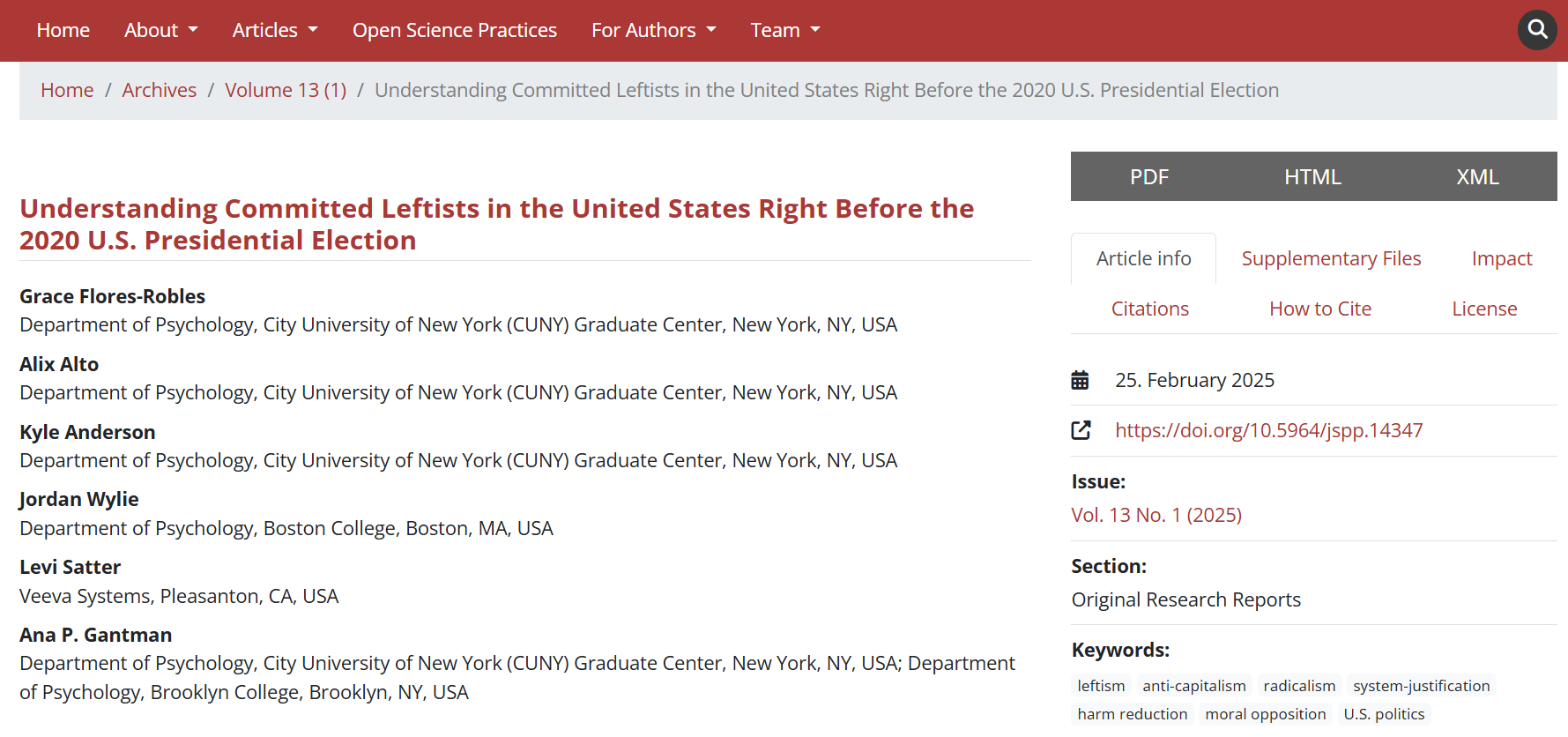Expand the Articles dropdown menu
The height and width of the screenshot is (737, 1568).
click(274, 30)
